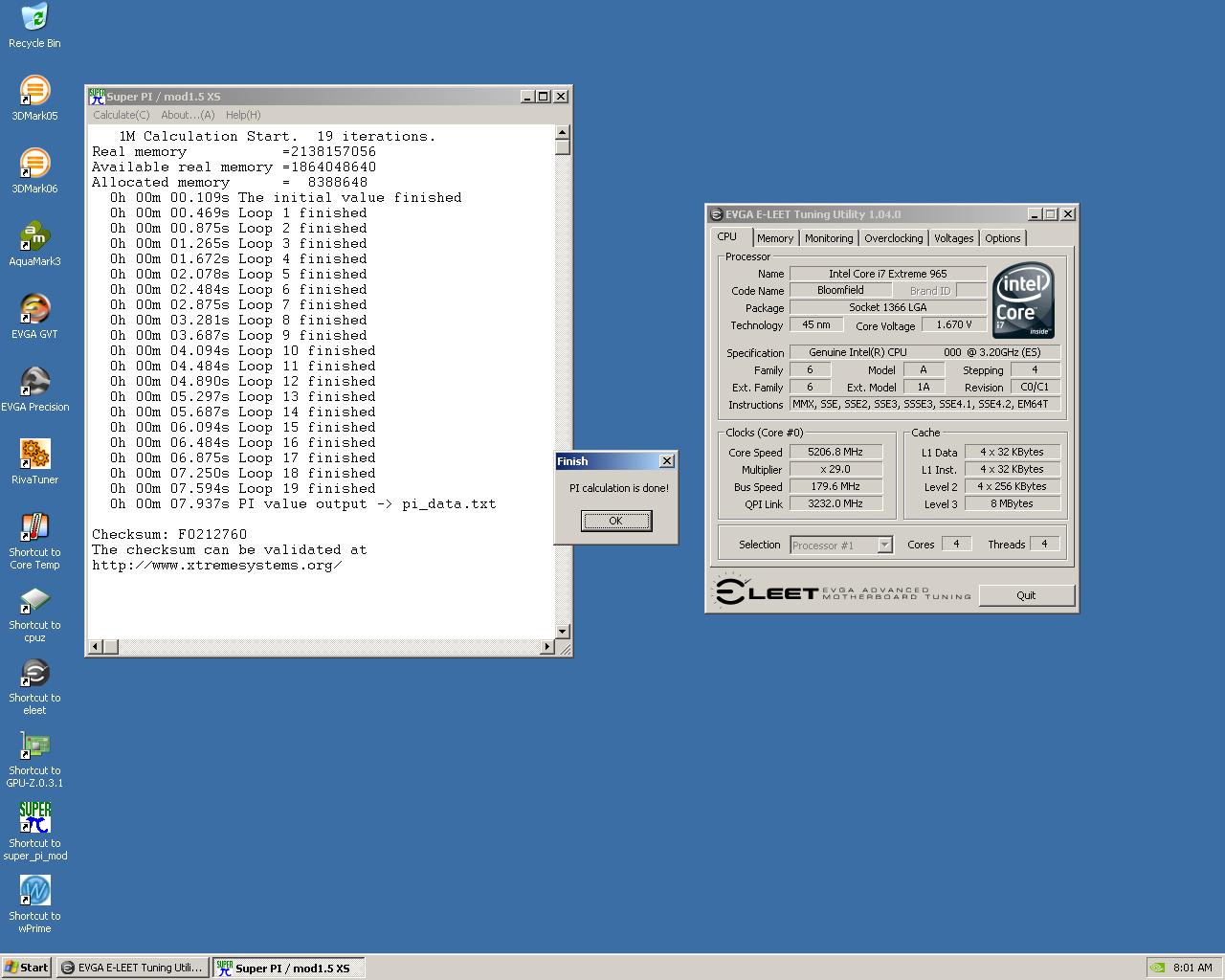
Task: Click the Socket 1366 LGA package field
Action: pos(888,308)
